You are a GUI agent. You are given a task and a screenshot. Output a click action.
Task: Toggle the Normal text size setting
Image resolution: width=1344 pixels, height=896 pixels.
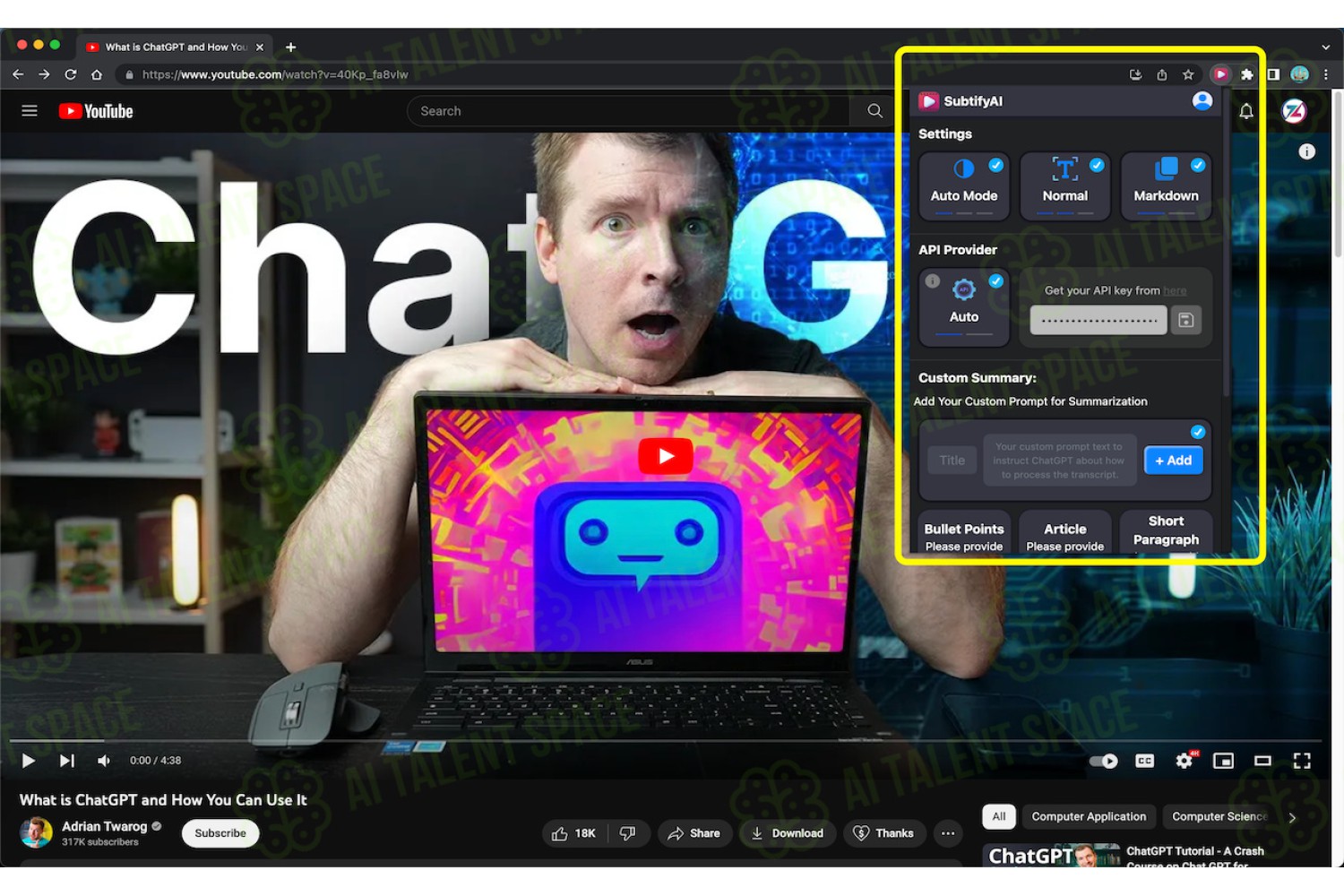(1065, 185)
